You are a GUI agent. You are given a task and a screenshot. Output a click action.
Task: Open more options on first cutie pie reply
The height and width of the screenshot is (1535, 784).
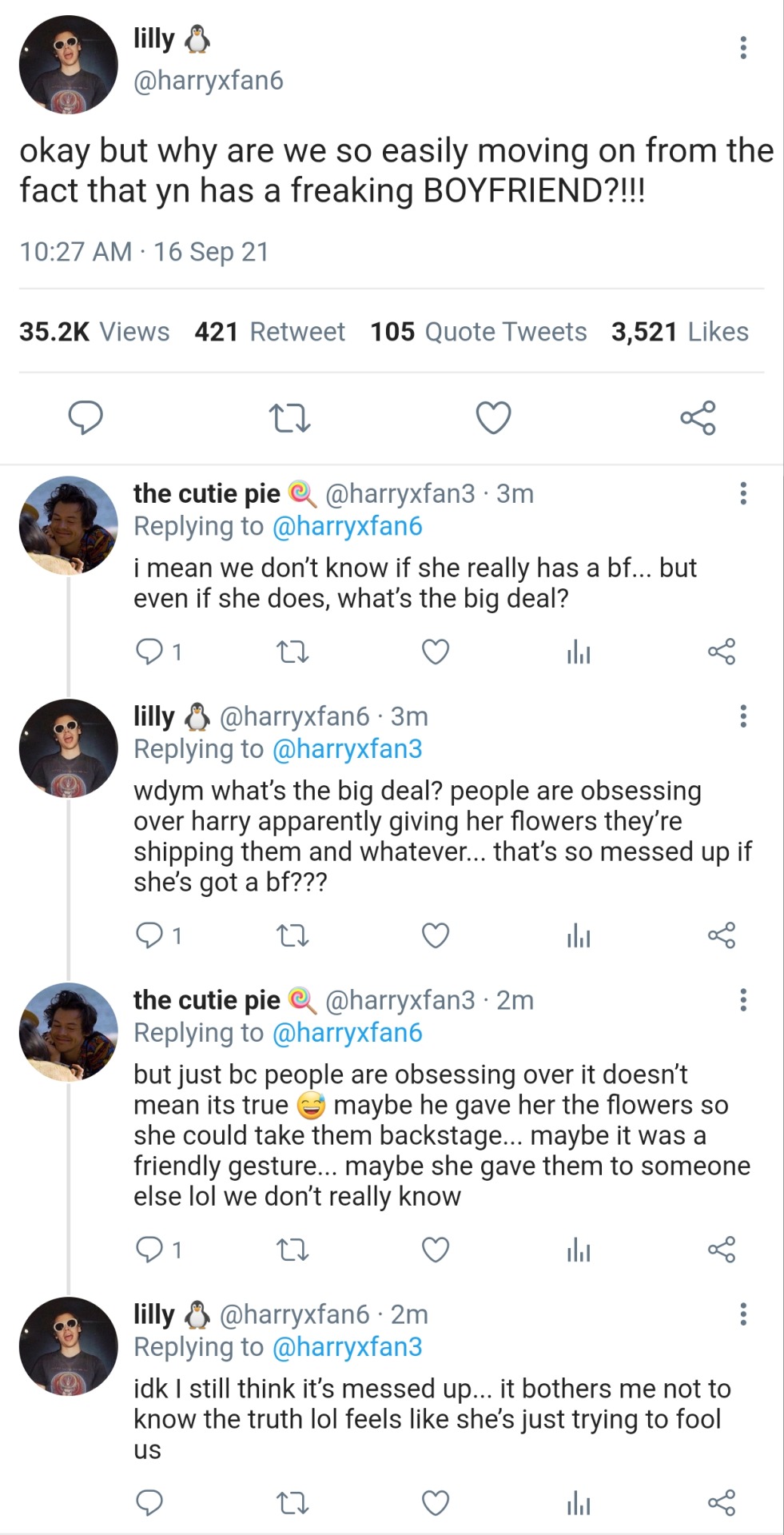[743, 493]
